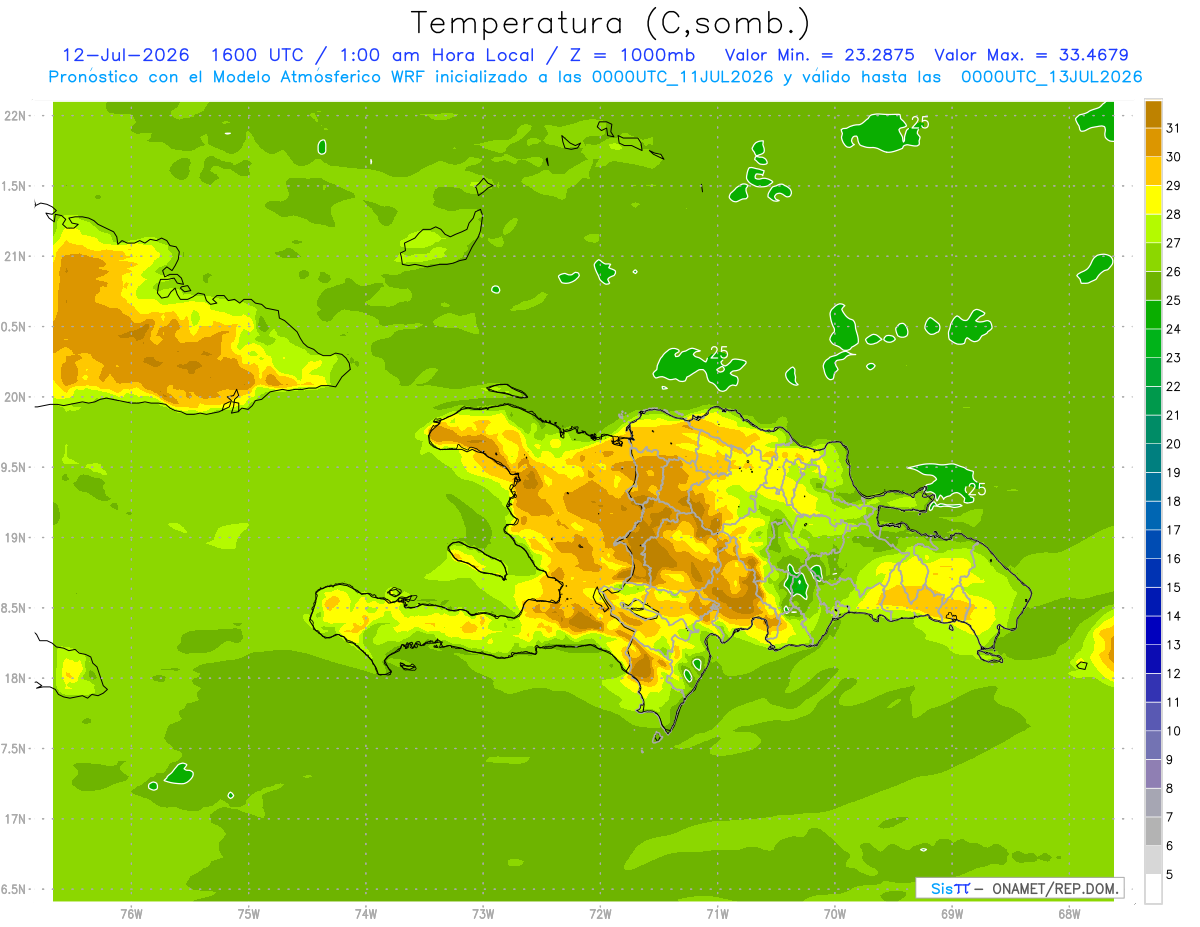Select legend swatch between 30 and 31
The image size is (1200, 927).
coord(1153,142)
